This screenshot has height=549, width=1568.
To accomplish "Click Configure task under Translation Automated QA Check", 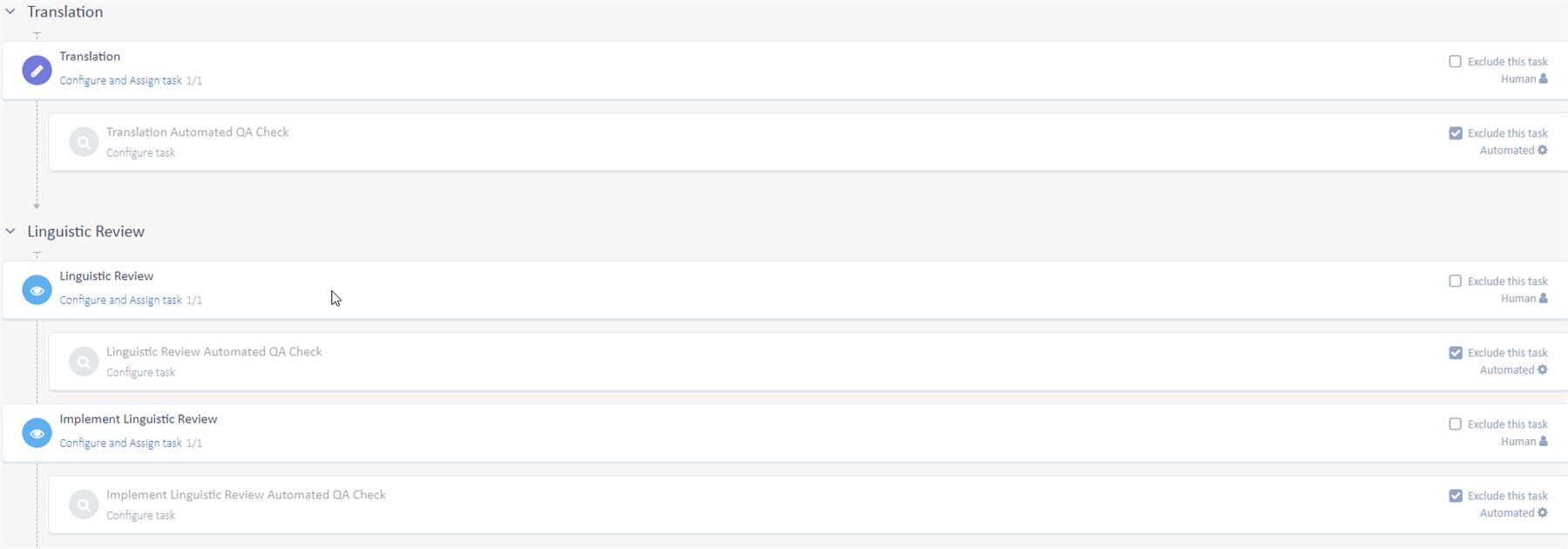I will [x=139, y=152].
